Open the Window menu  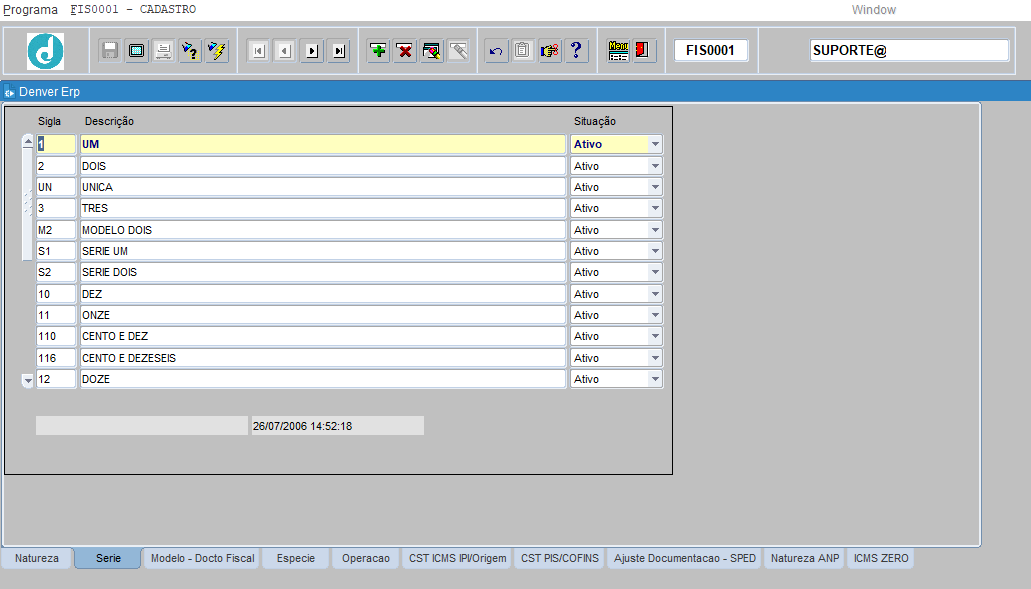tap(874, 10)
